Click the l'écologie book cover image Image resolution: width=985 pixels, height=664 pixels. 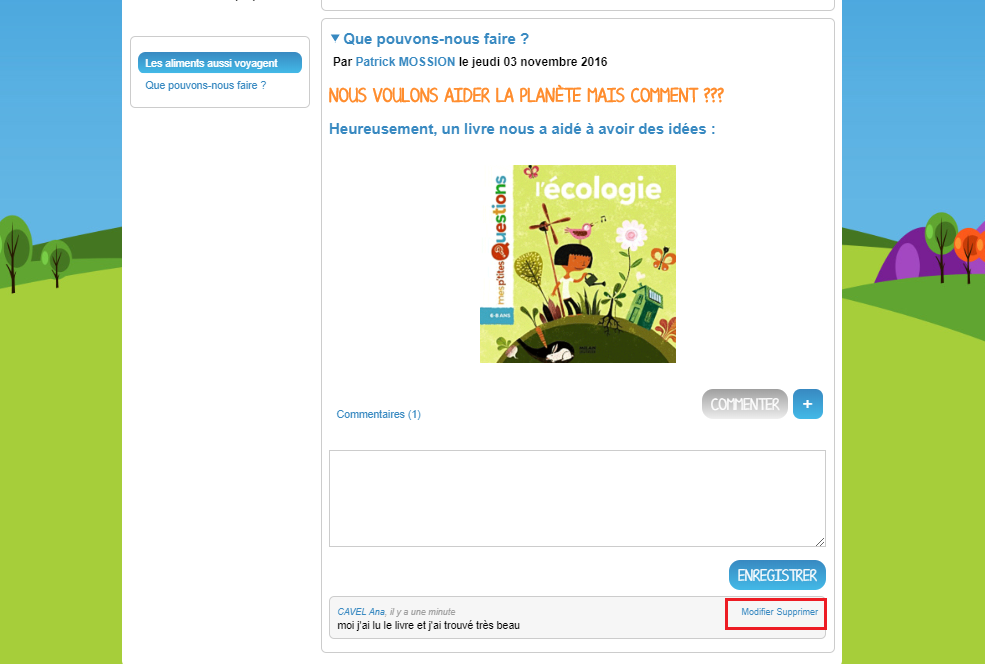578,264
